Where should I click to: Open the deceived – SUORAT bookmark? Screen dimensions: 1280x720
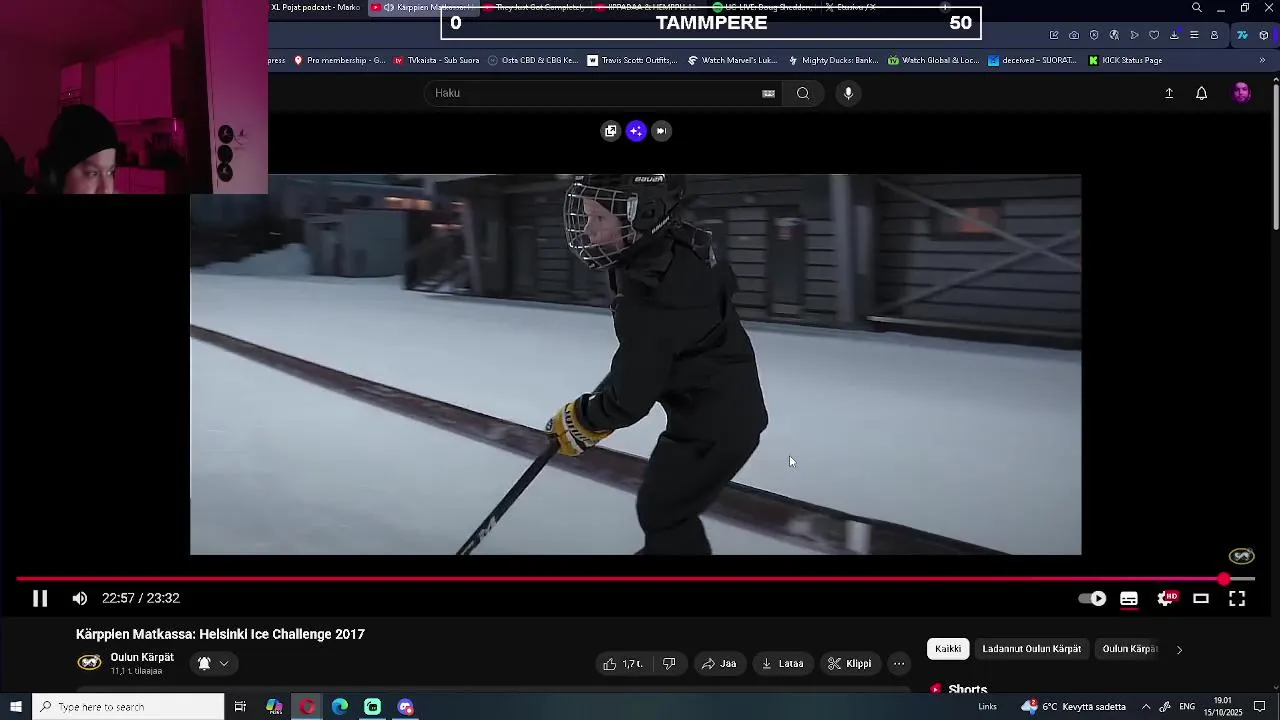pyautogui.click(x=1032, y=60)
